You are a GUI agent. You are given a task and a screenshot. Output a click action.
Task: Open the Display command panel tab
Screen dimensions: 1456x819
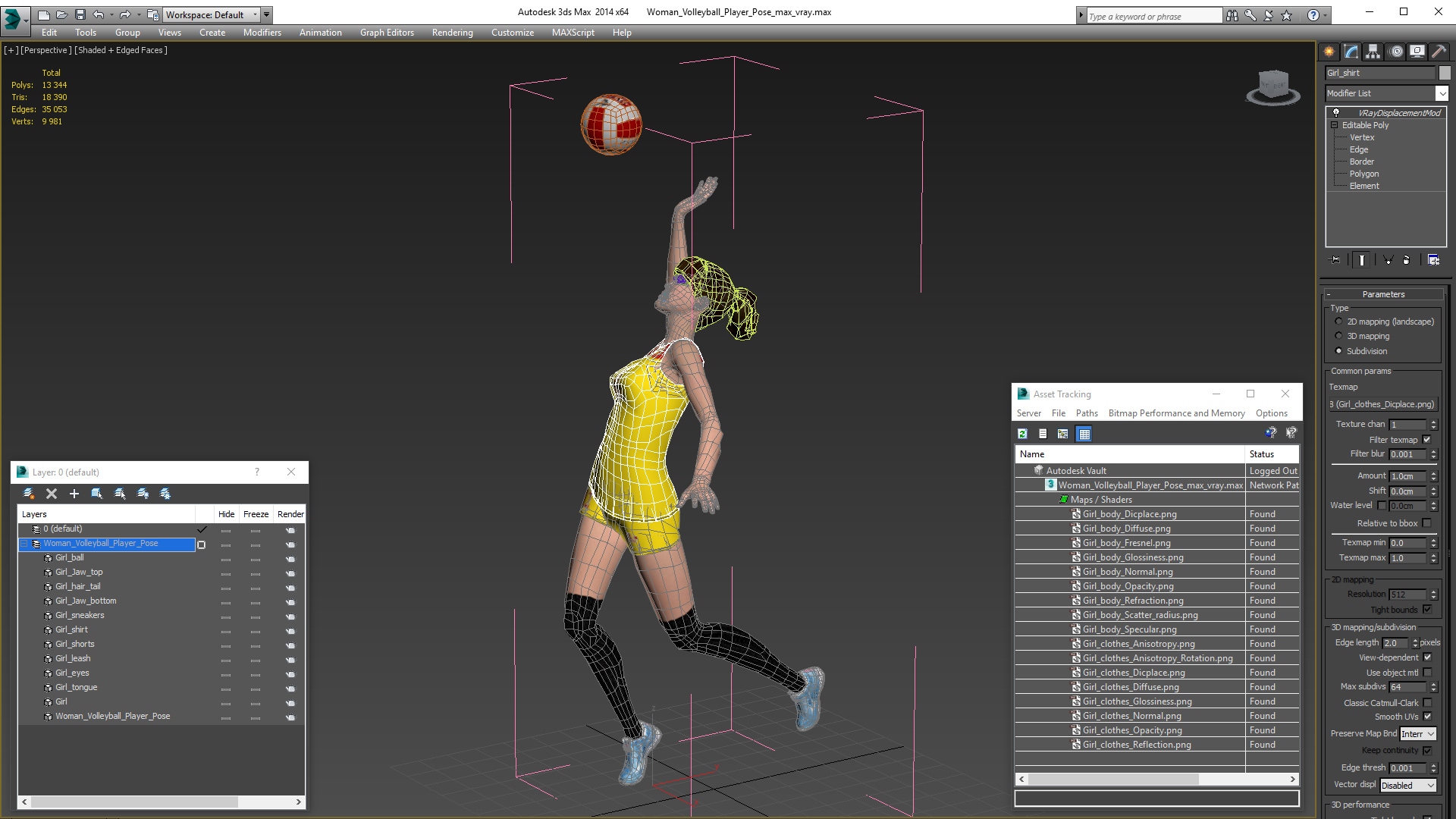coord(1417,52)
